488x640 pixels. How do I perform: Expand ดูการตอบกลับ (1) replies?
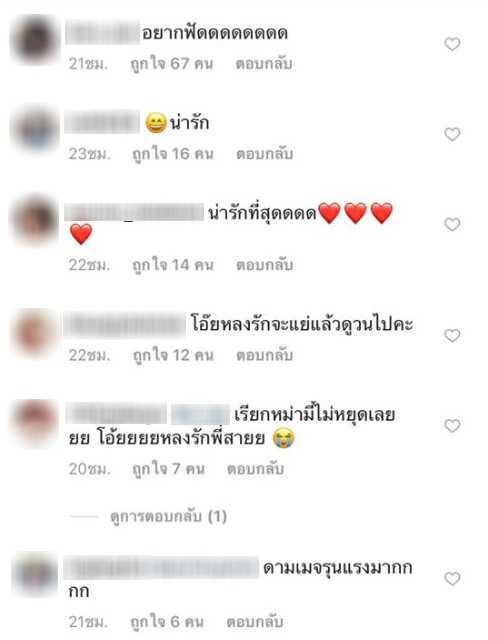tap(168, 517)
